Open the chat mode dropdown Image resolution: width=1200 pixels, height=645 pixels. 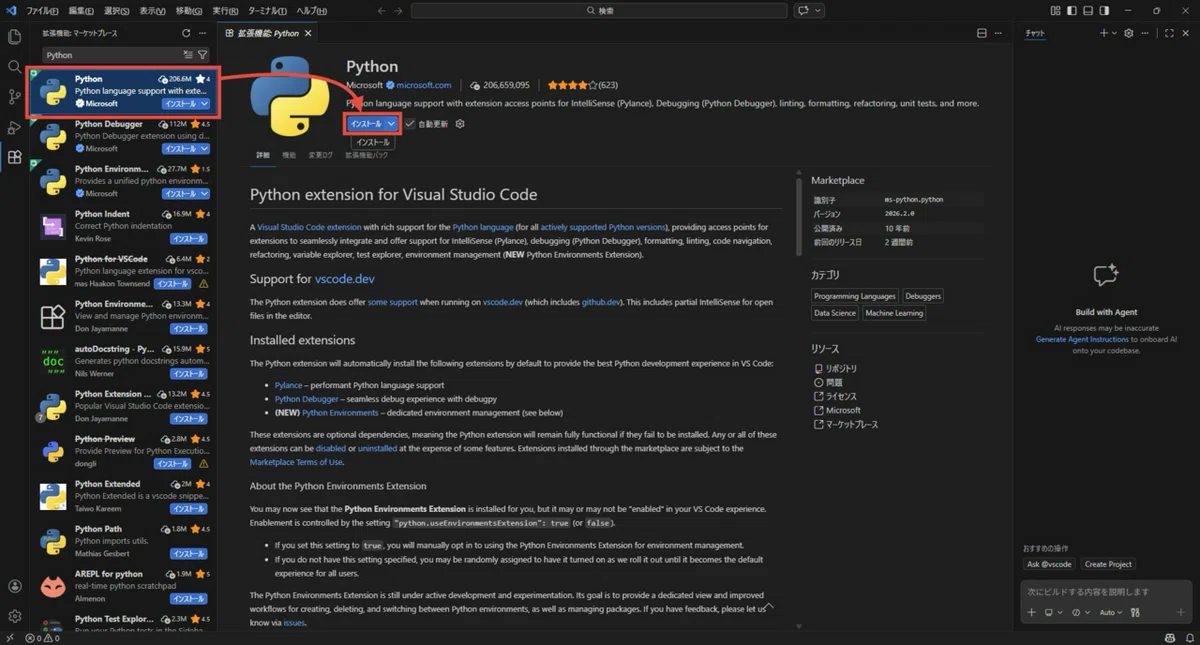tap(1081, 612)
